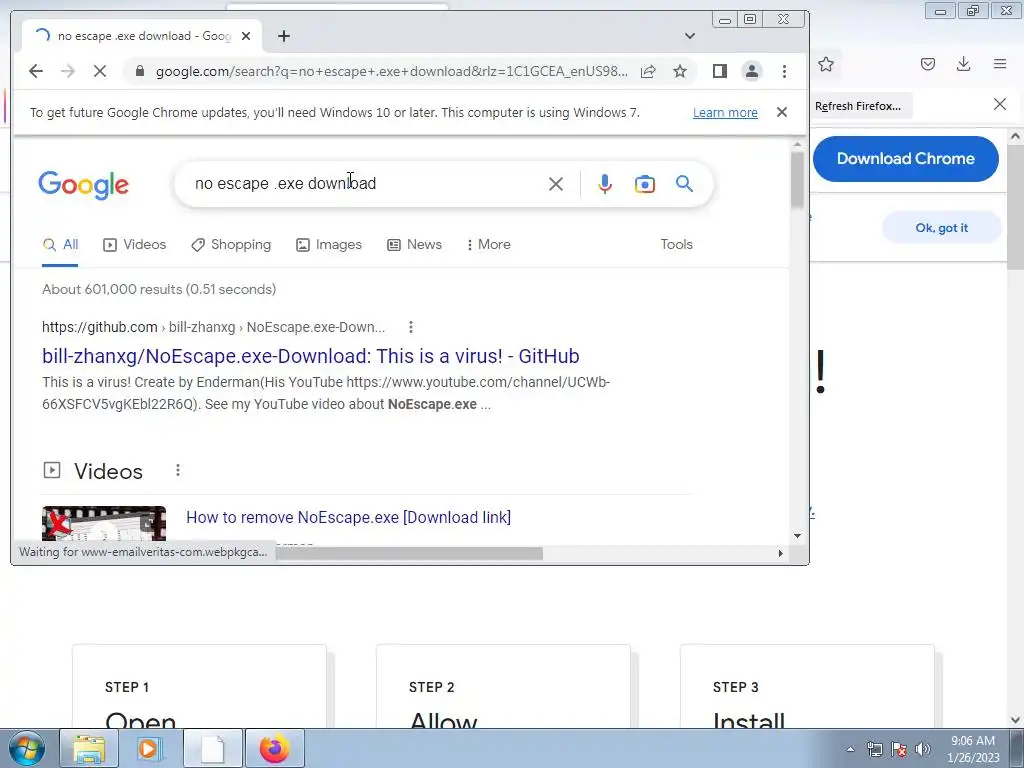Click Chrome horizontal scrollbar right arrow
The image size is (1024, 768).
coord(780,553)
